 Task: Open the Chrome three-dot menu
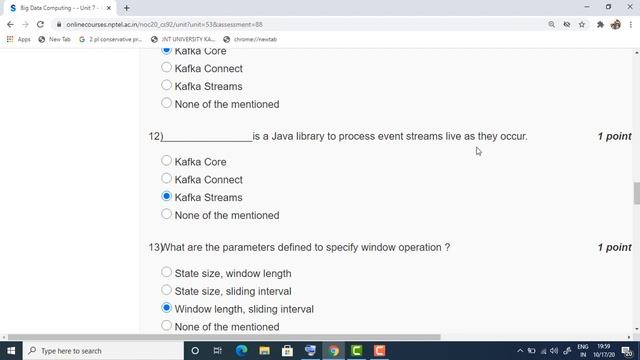tap(631, 24)
